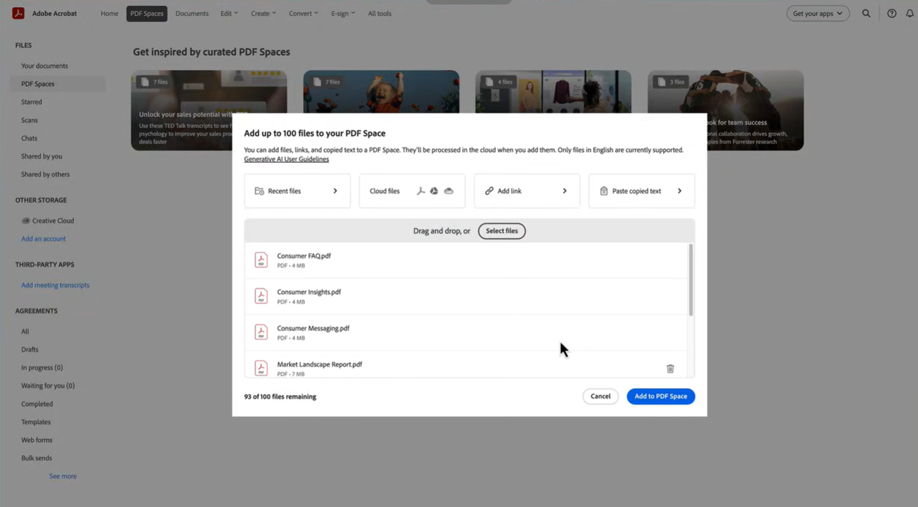Open the search magnifier icon
This screenshot has height=507, width=918.
coord(866,13)
